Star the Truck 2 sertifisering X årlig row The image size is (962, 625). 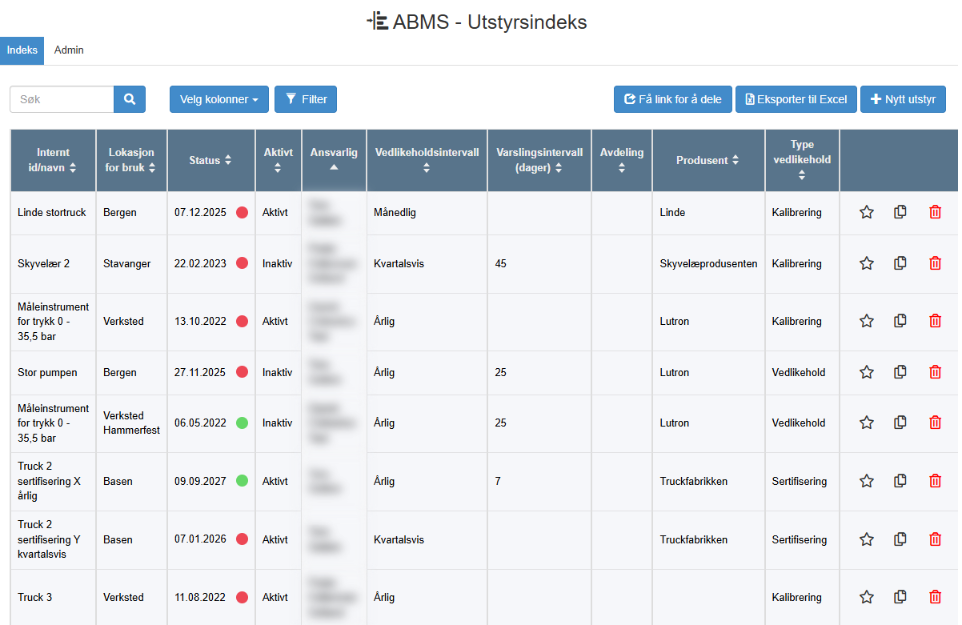pos(866,481)
